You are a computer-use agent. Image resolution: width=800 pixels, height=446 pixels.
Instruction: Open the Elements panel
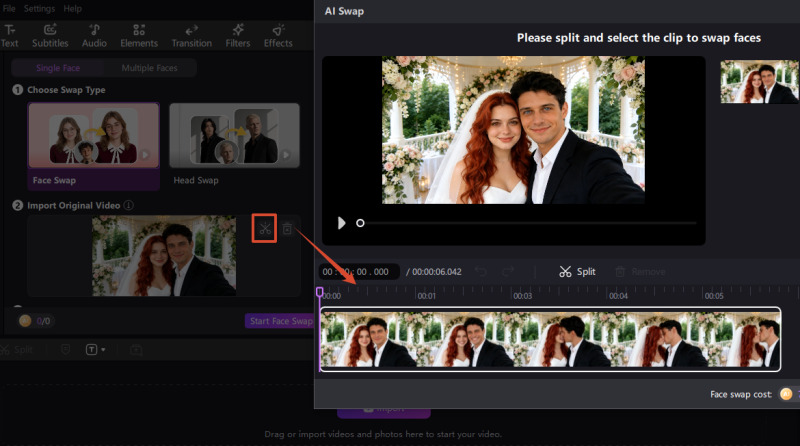pyautogui.click(x=139, y=36)
